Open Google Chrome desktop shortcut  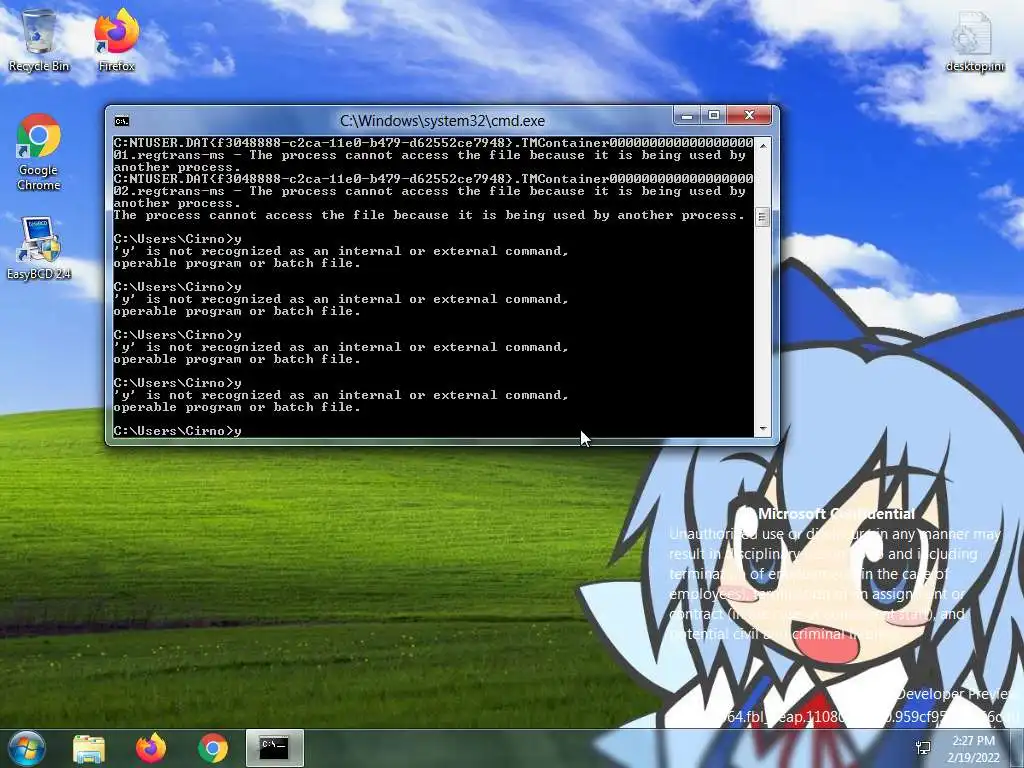tap(39, 152)
